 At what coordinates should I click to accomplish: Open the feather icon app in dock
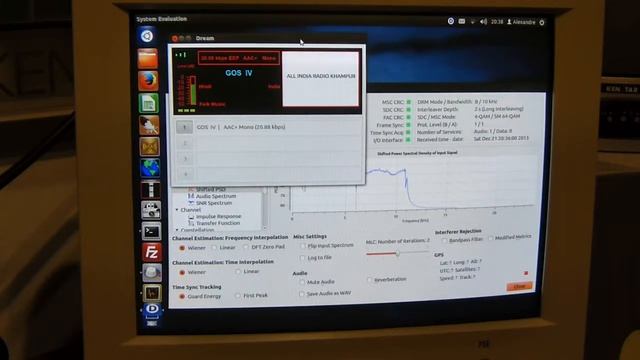[x=149, y=125]
